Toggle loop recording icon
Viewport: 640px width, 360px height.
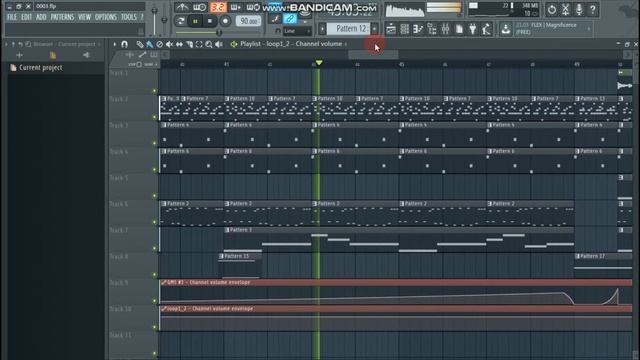tap(253, 7)
